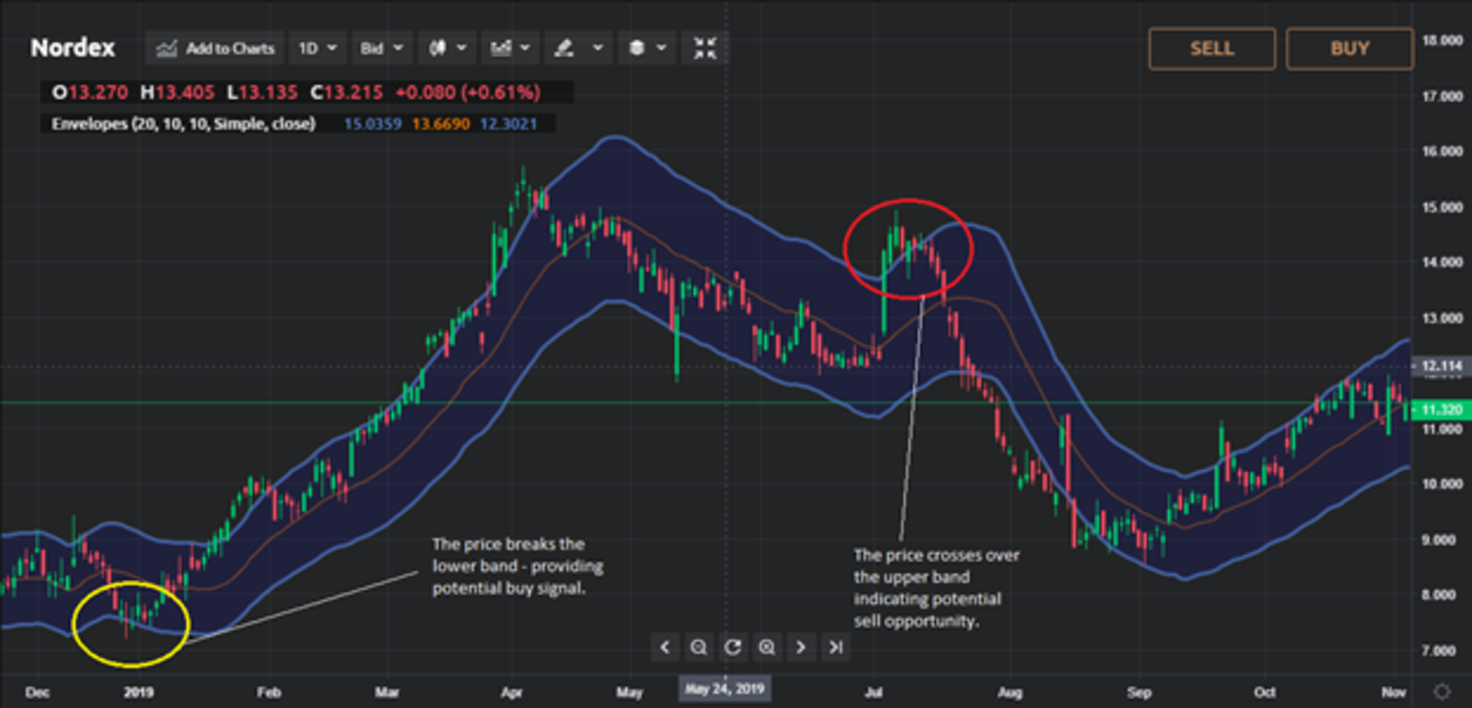The width and height of the screenshot is (1472, 708).
Task: Click the May 24, 2019 date marker
Action: pos(725,690)
